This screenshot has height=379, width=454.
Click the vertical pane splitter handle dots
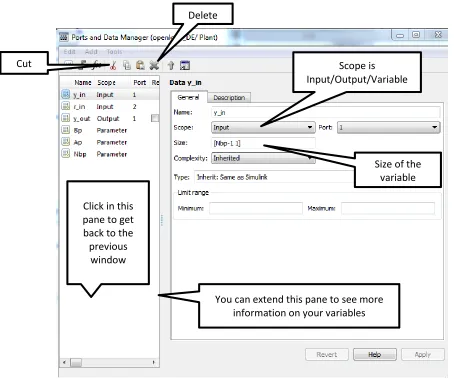[162, 220]
